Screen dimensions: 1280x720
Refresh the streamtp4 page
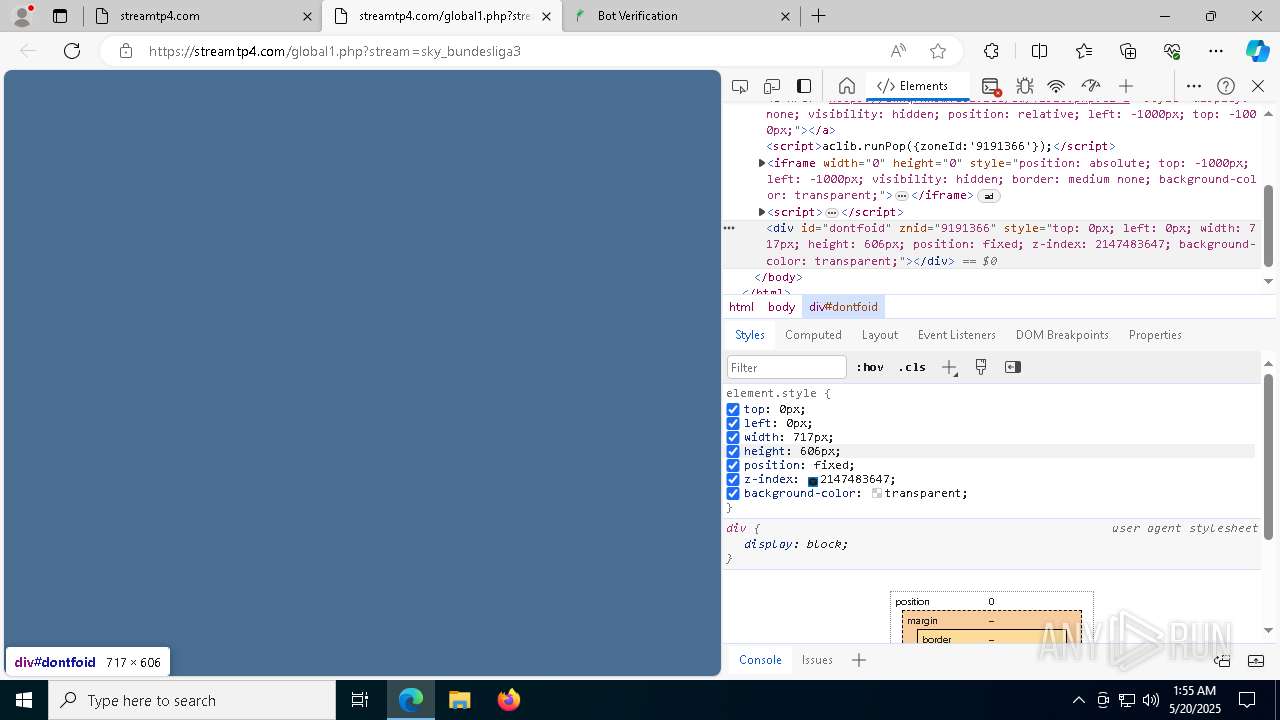click(72, 51)
